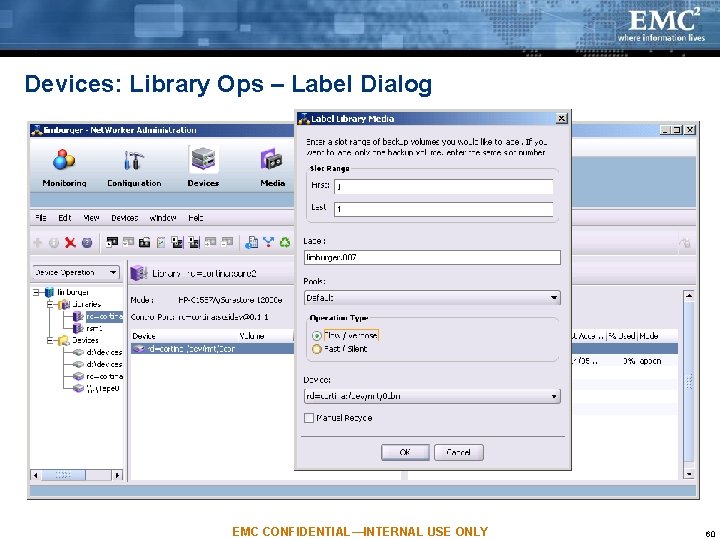This screenshot has height=540, width=720.
Task: Click the grey info properties toolbar icon
Action: click(54, 242)
